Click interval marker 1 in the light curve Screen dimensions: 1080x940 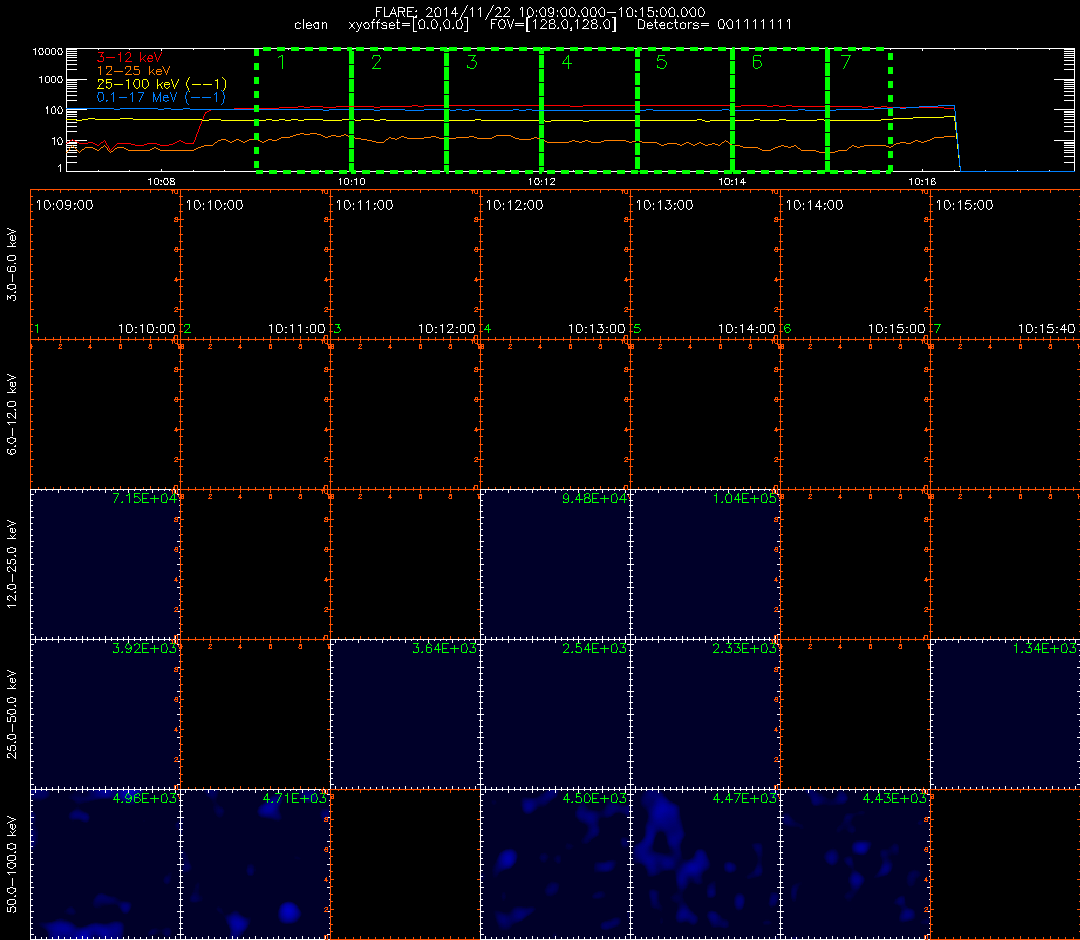(281, 62)
